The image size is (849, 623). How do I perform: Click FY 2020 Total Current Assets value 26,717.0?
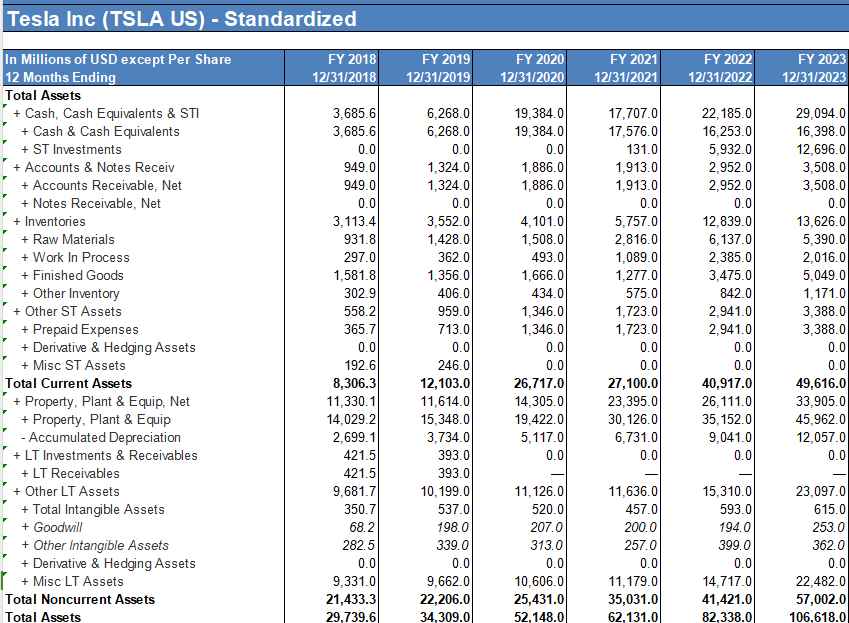point(539,384)
